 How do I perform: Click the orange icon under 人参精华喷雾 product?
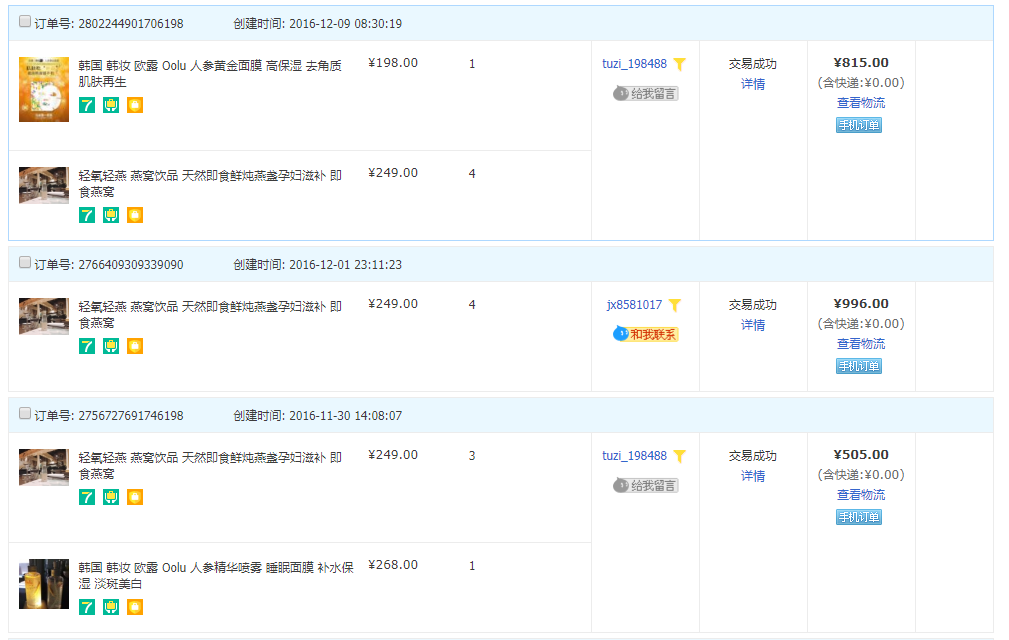135,607
